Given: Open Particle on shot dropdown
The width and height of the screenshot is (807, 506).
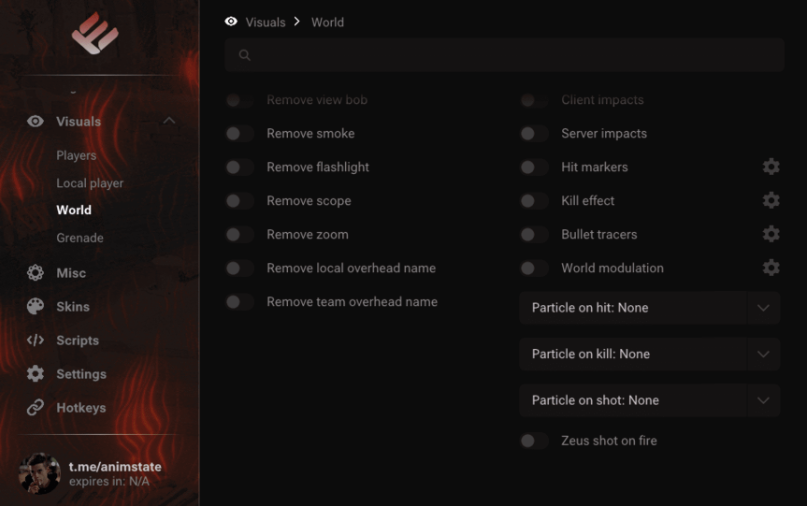Looking at the screenshot, I should [650, 400].
